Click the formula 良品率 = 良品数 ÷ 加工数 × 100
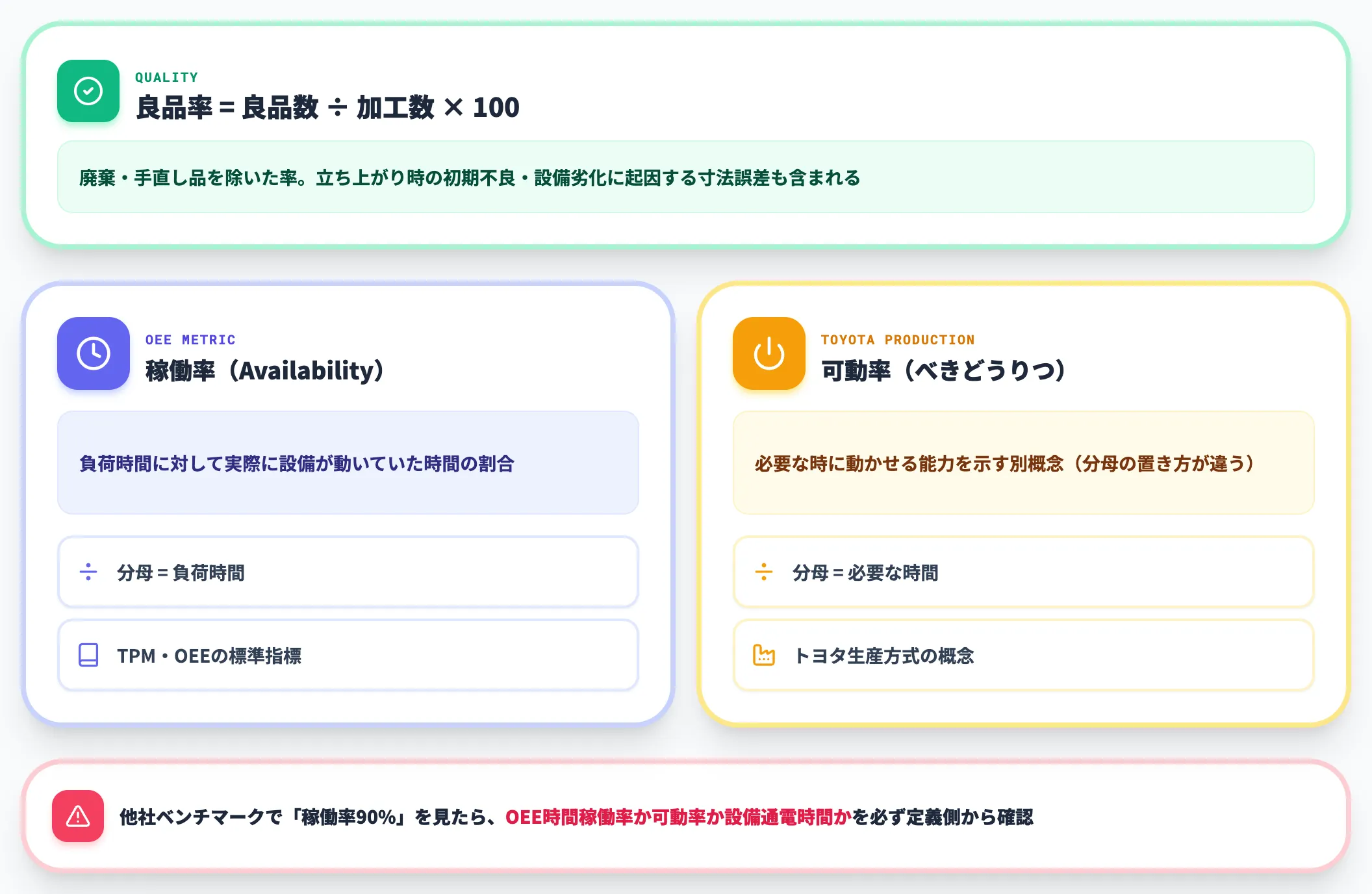1372x894 pixels. [x=328, y=107]
